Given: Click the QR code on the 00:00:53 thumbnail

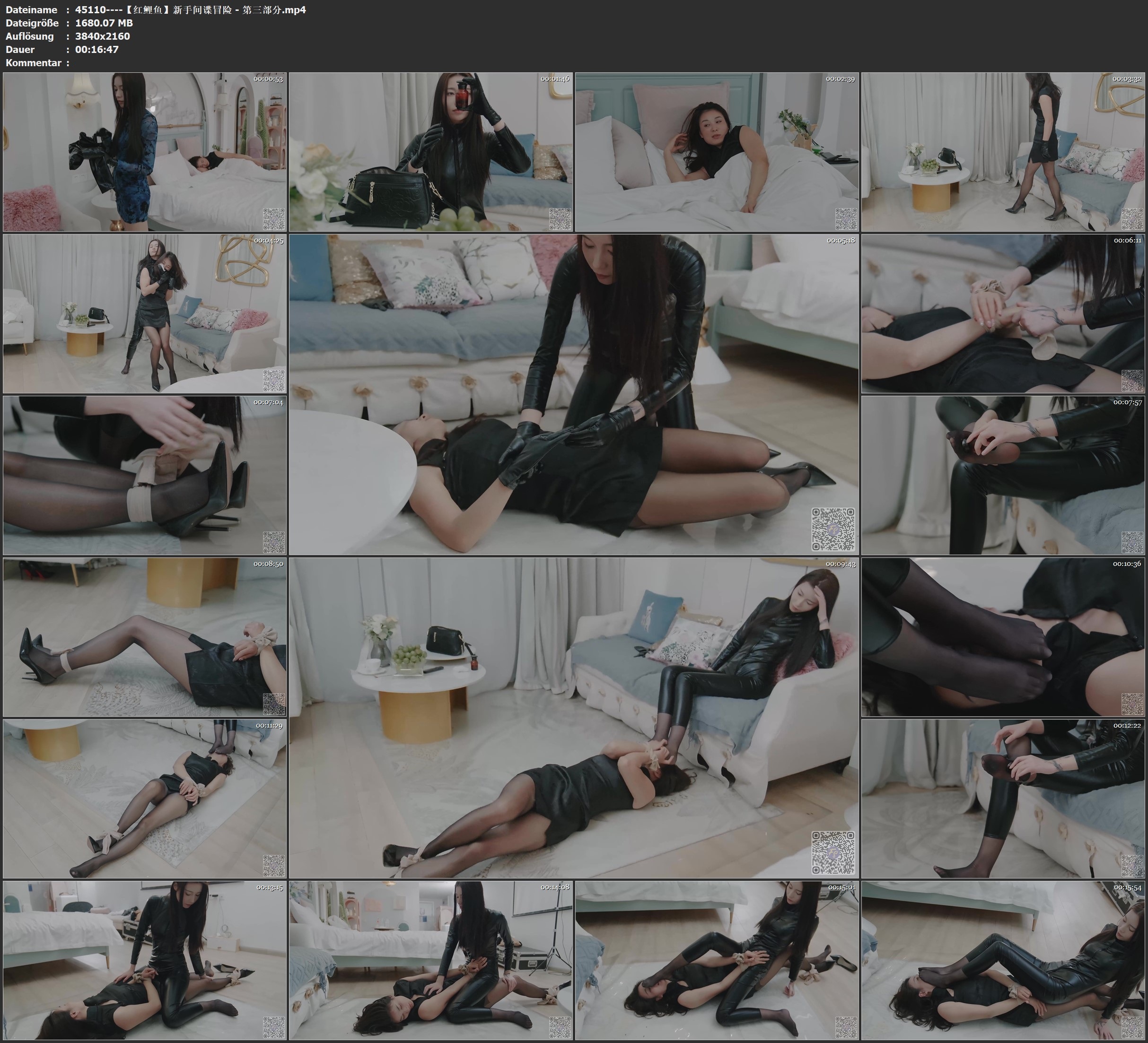Looking at the screenshot, I should [274, 219].
